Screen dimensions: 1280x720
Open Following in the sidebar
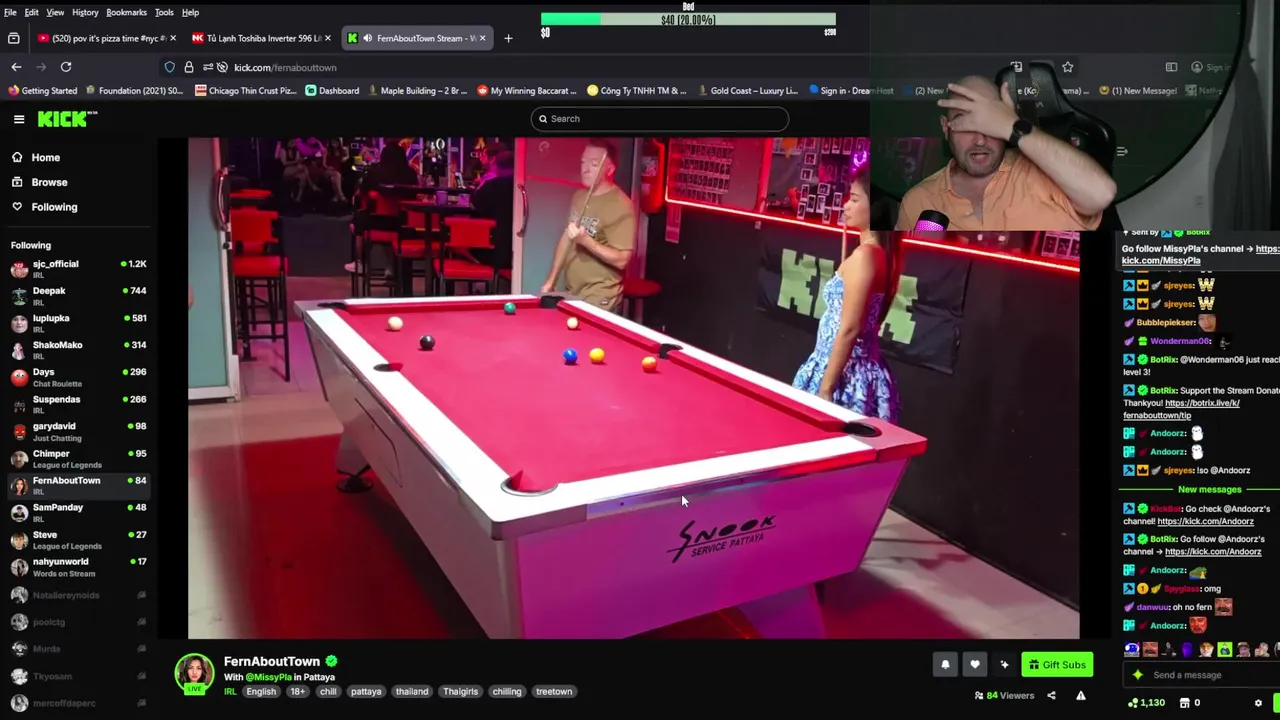click(54, 207)
